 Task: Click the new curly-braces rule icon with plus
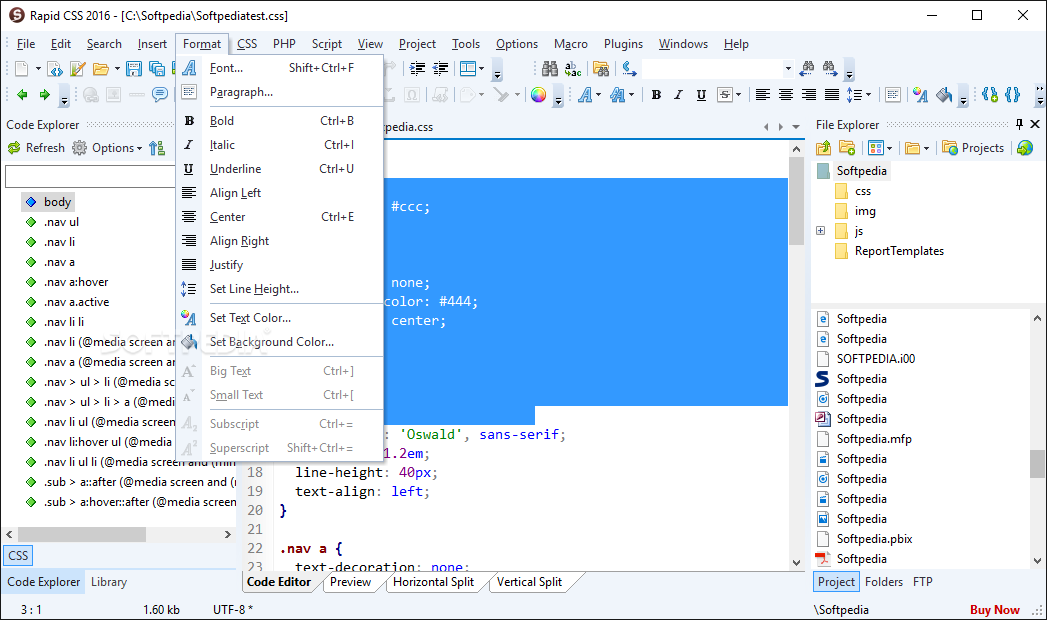[990, 95]
